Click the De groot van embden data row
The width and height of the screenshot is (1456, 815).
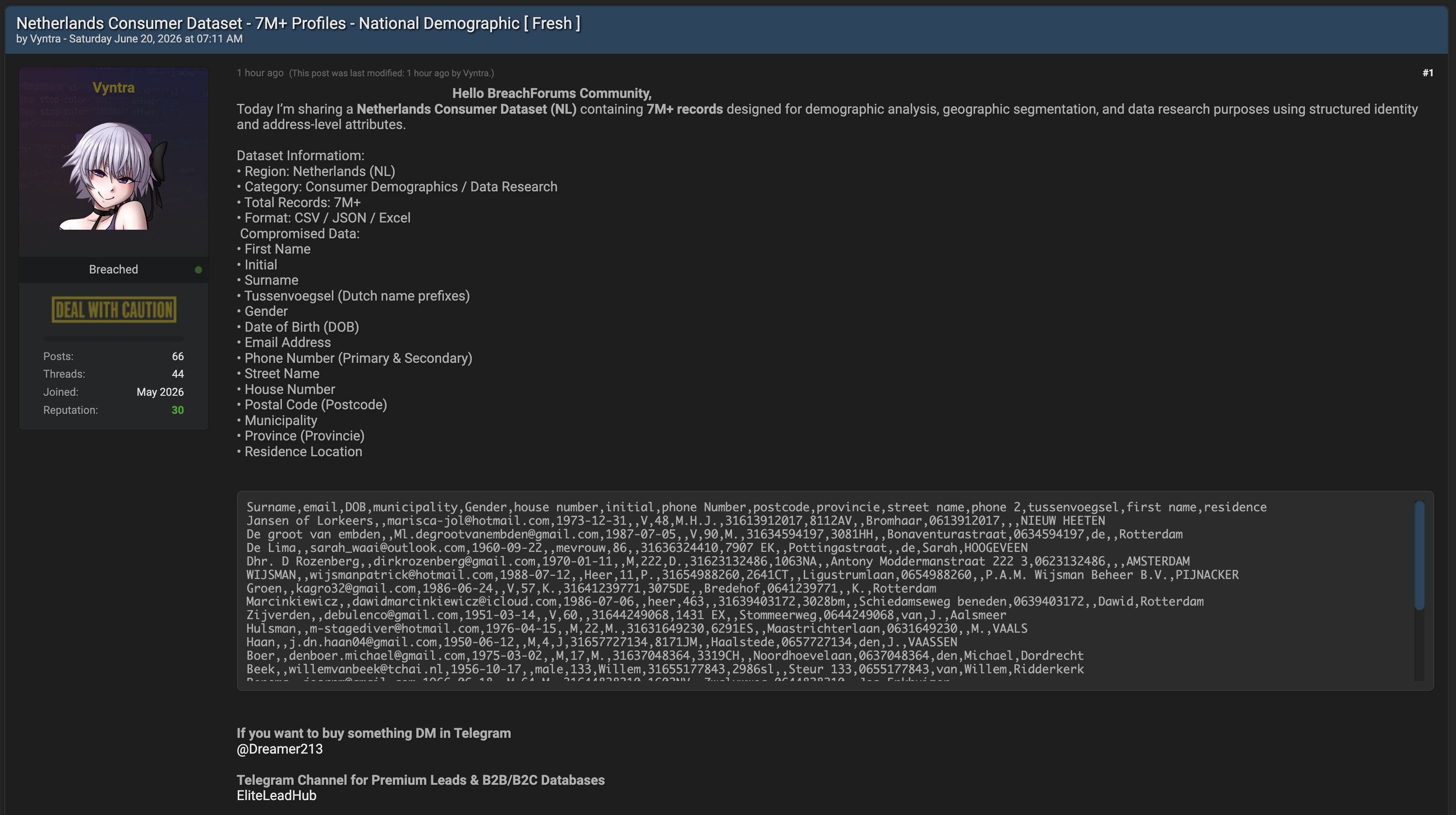[x=714, y=534]
